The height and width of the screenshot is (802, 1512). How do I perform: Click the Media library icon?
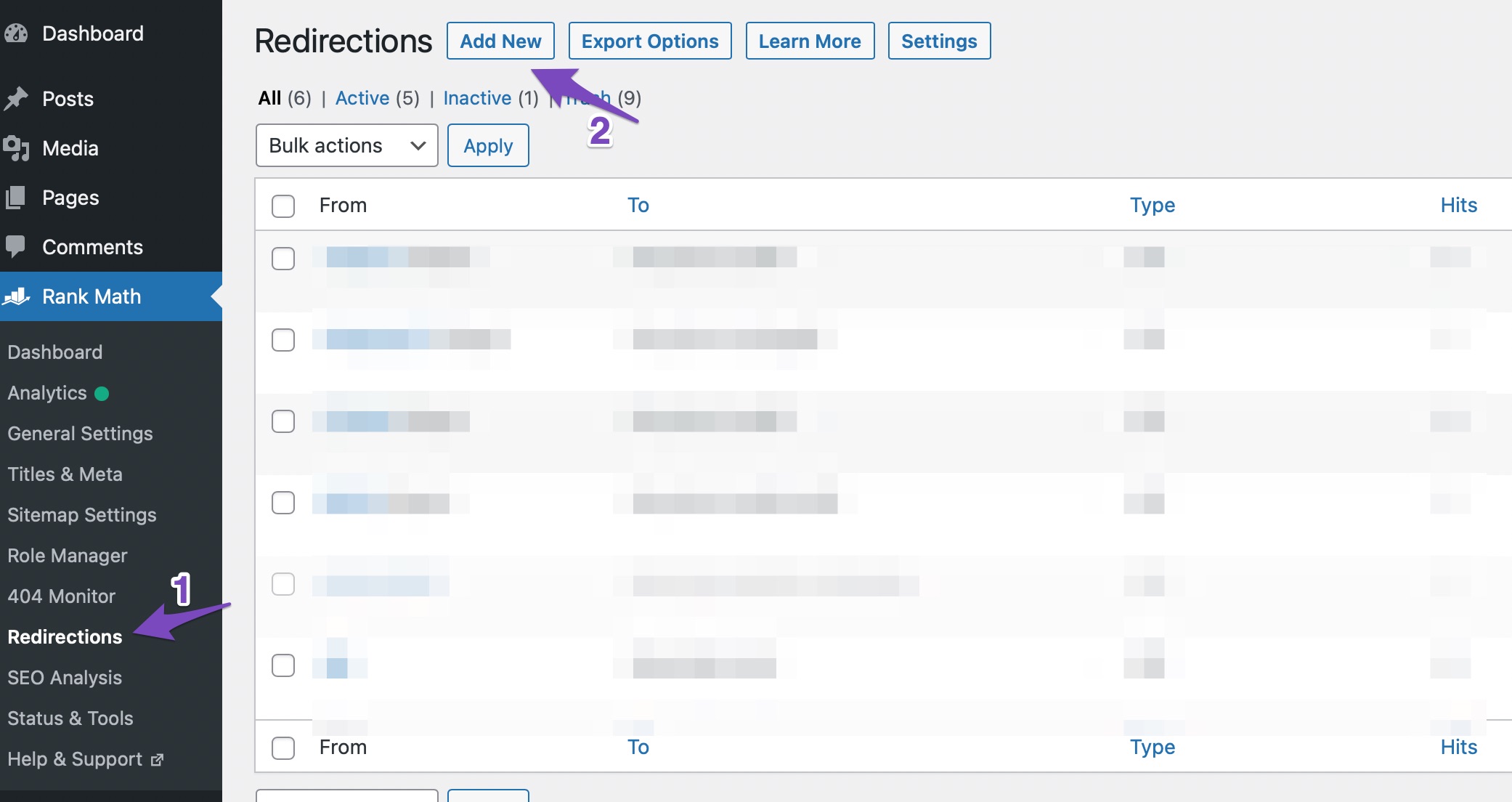[x=16, y=148]
